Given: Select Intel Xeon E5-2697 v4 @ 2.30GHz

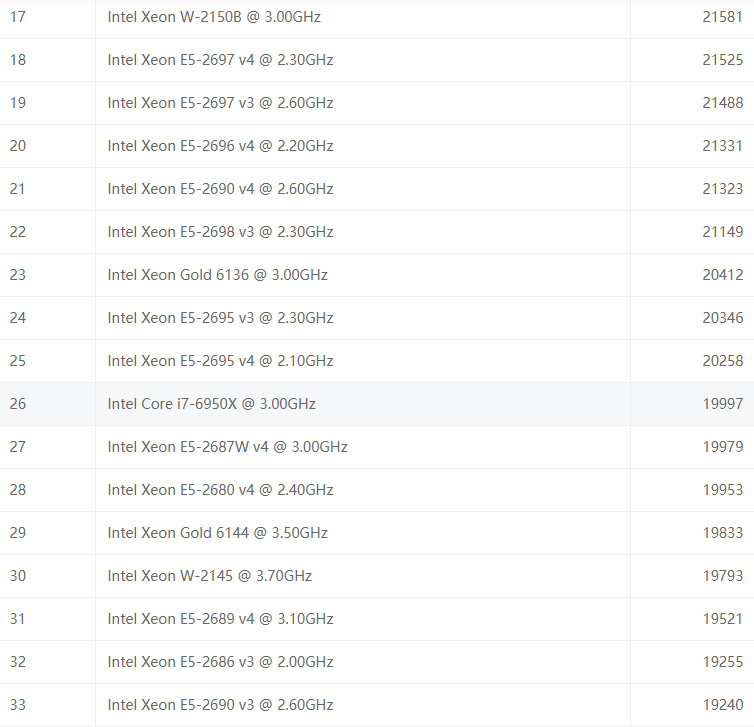Looking at the screenshot, I should pyautogui.click(x=220, y=60).
